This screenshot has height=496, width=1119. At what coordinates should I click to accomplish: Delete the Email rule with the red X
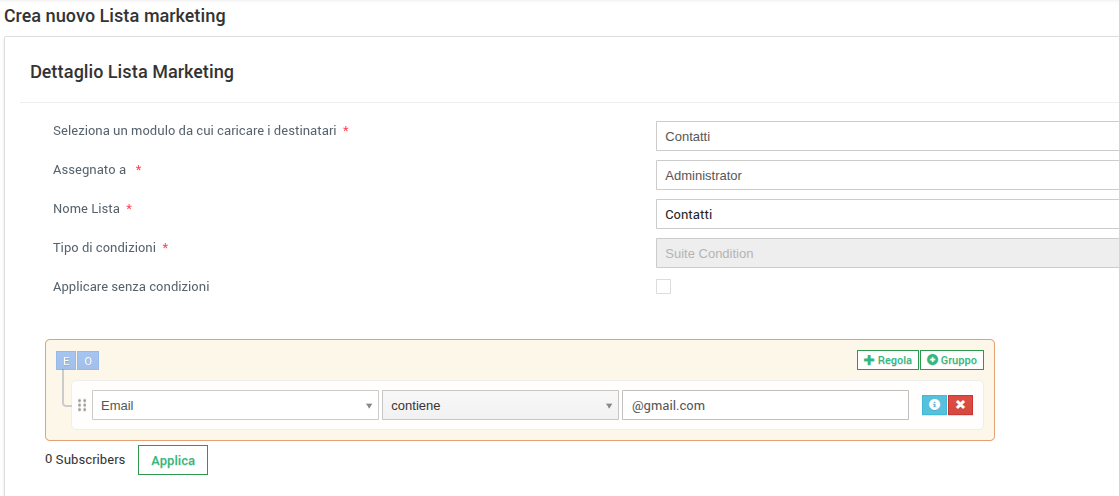[x=960, y=405]
